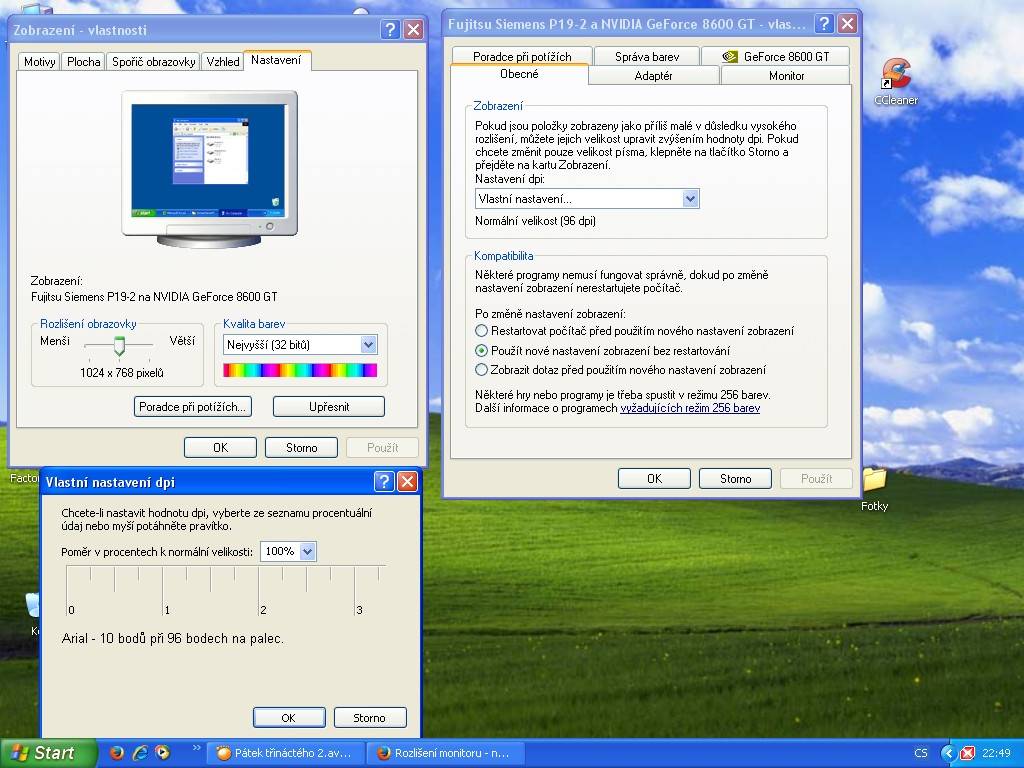Switch to Pátek třináctého taskbar item
1024x768 pixels.
click(x=286, y=753)
